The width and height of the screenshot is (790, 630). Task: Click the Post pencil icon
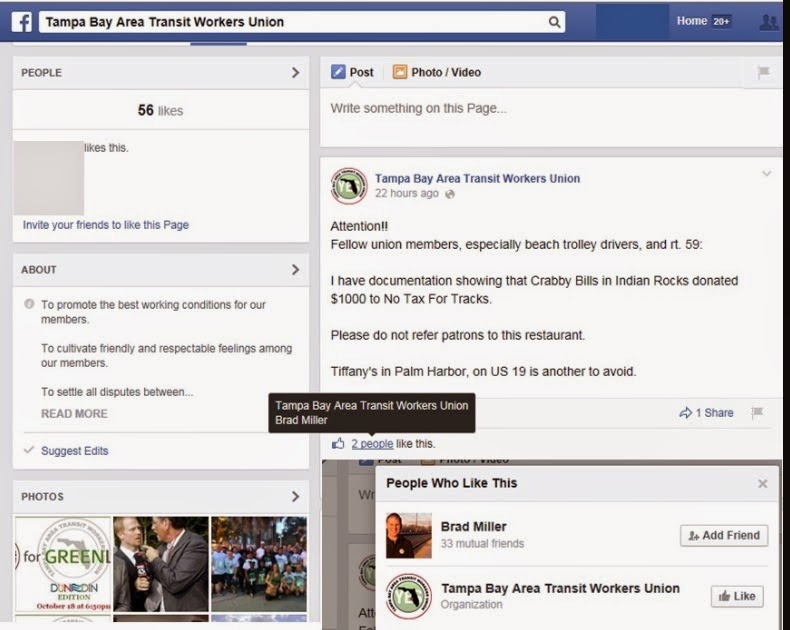tap(338, 72)
